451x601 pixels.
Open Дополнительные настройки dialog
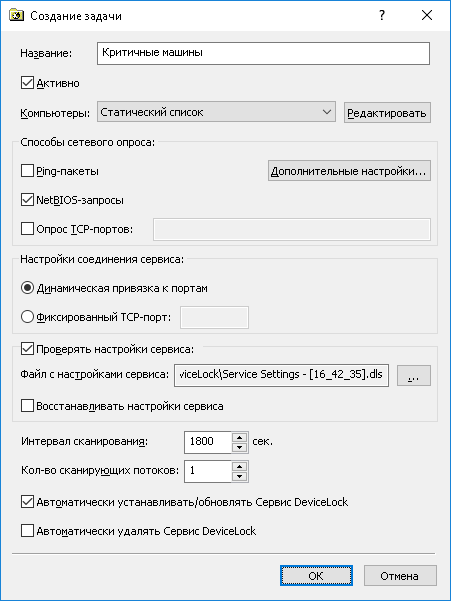click(349, 171)
